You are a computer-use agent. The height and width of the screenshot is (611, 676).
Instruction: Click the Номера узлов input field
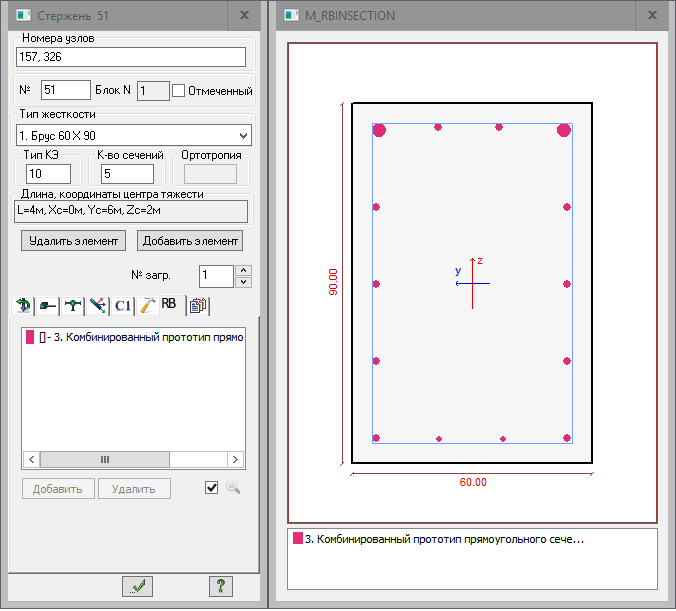pyautogui.click(x=130, y=57)
